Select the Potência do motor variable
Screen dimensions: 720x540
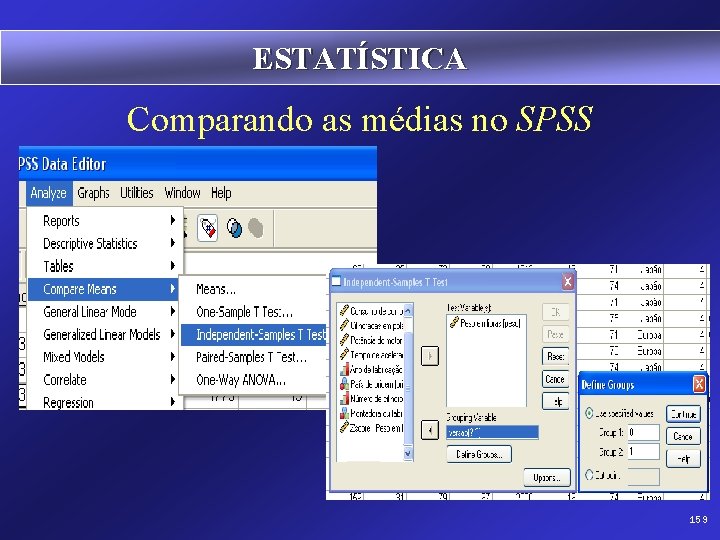(x=371, y=340)
